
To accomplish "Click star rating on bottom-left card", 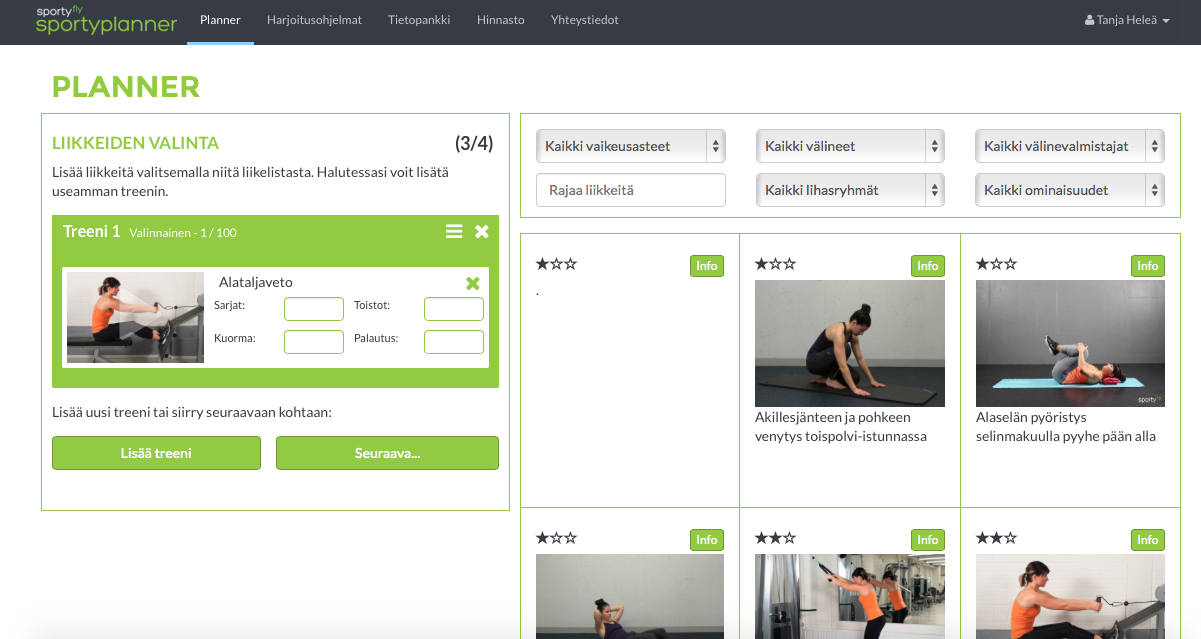I will tap(556, 538).
